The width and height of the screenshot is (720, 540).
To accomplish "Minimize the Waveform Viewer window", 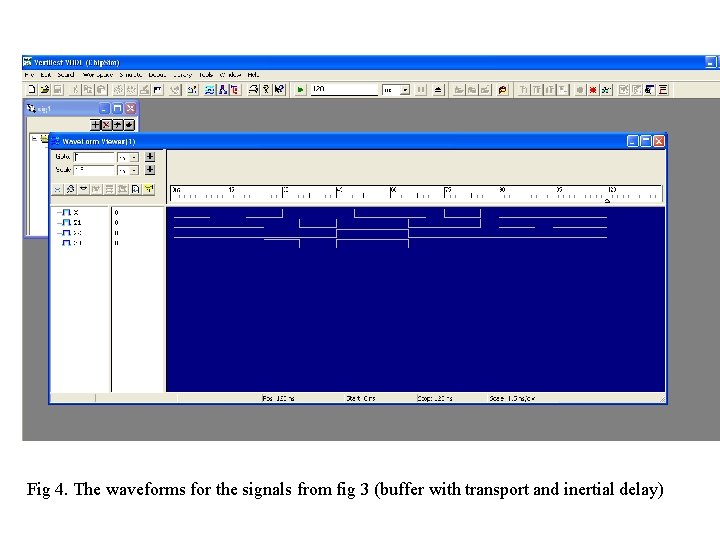I will (x=633, y=141).
